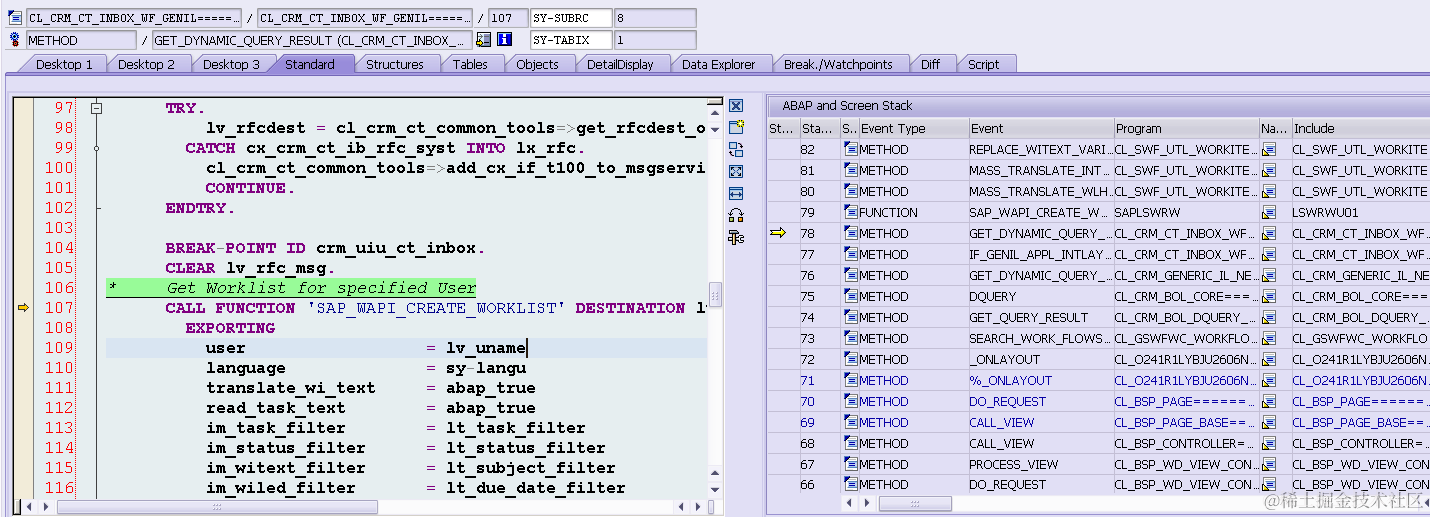The height and width of the screenshot is (517, 1430).
Task: Click the New Tool icon beside the editor
Action: [x=736, y=127]
